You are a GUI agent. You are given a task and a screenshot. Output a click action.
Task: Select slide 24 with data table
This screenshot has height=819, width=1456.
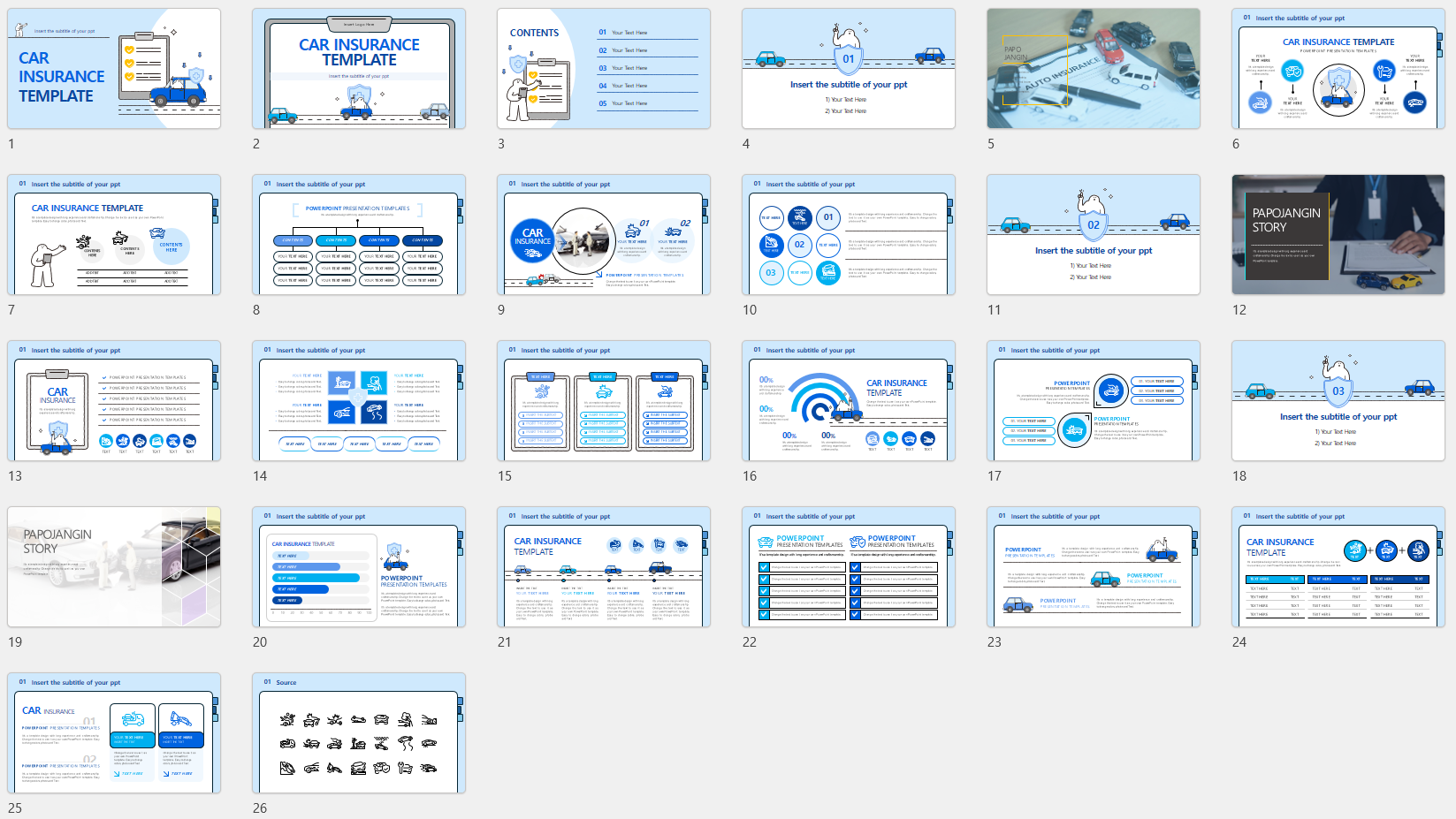pyautogui.click(x=1338, y=567)
